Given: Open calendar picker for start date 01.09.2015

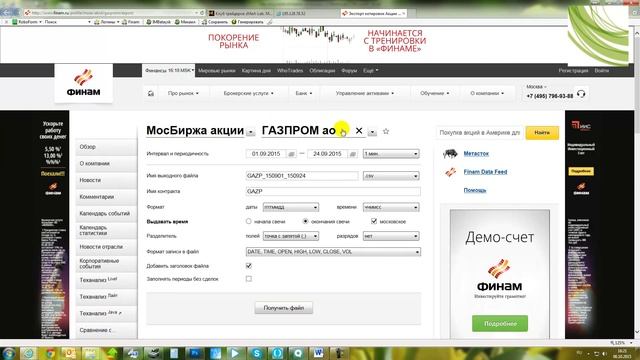Looking at the screenshot, I should [291, 154].
